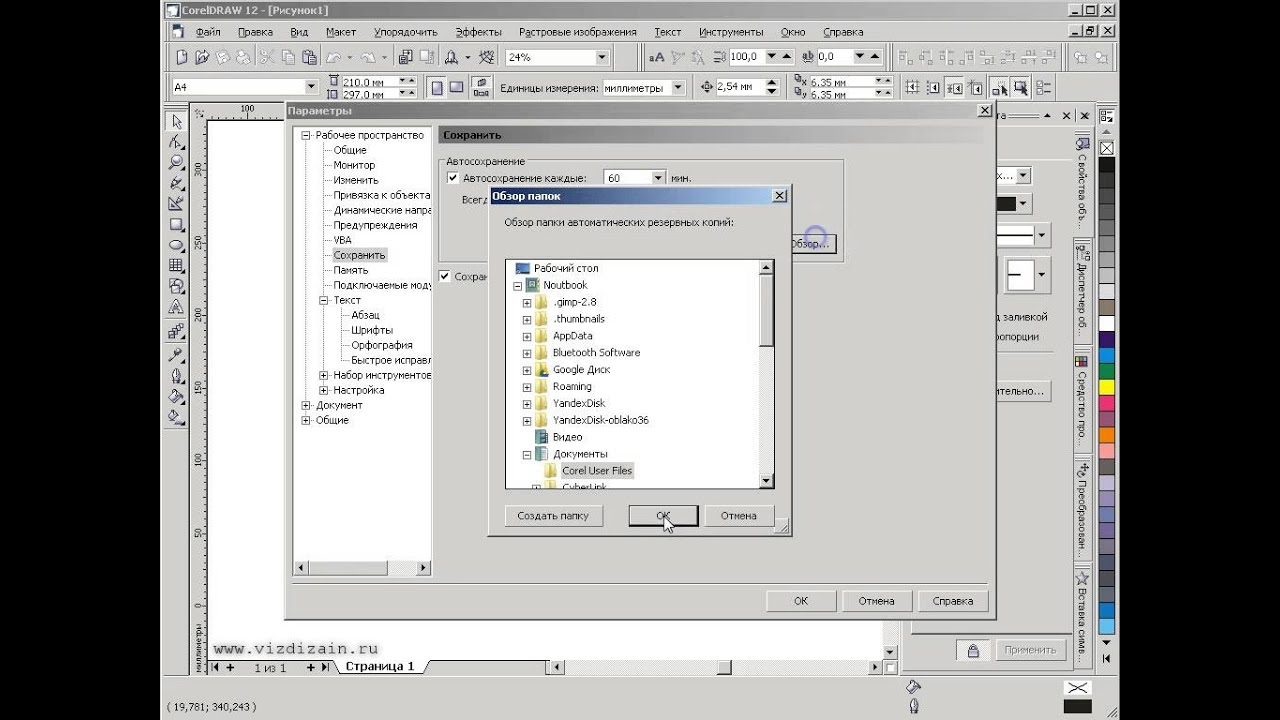Click the Применить button in docker
Image resolution: width=1280 pixels, height=720 pixels.
[1030, 650]
